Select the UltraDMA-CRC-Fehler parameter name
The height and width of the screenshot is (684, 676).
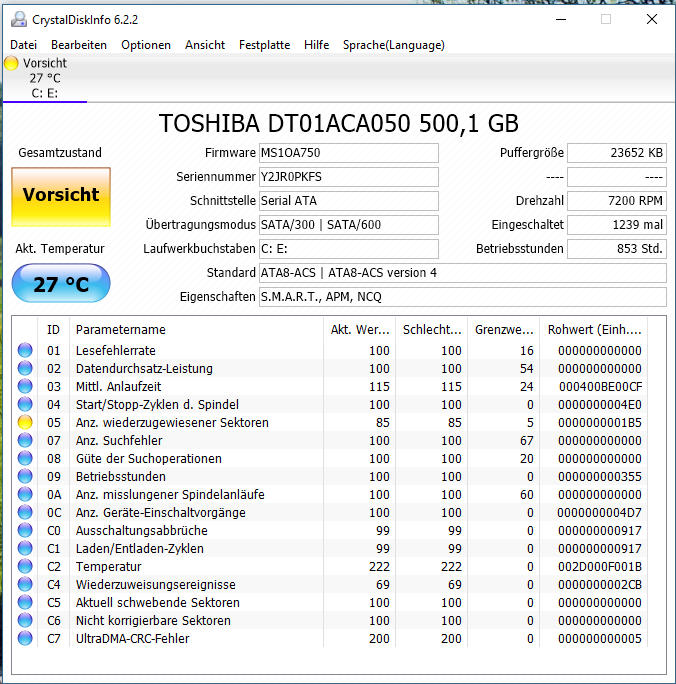click(x=133, y=639)
